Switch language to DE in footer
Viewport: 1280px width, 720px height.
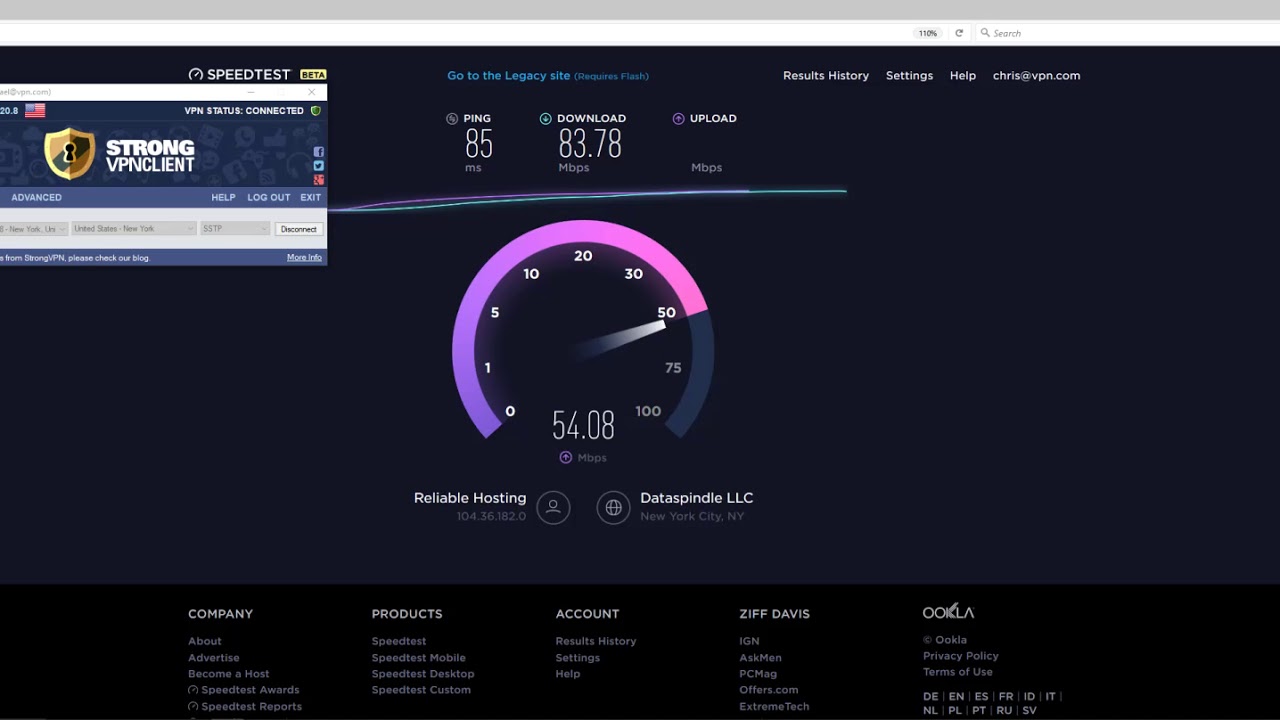click(x=931, y=696)
